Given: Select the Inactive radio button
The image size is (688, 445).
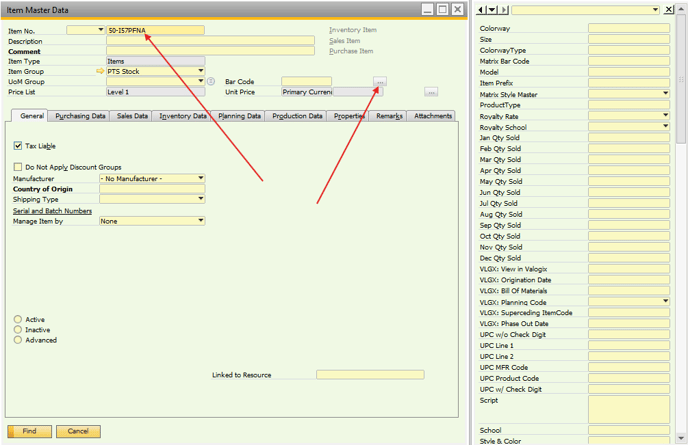Looking at the screenshot, I should point(18,330).
